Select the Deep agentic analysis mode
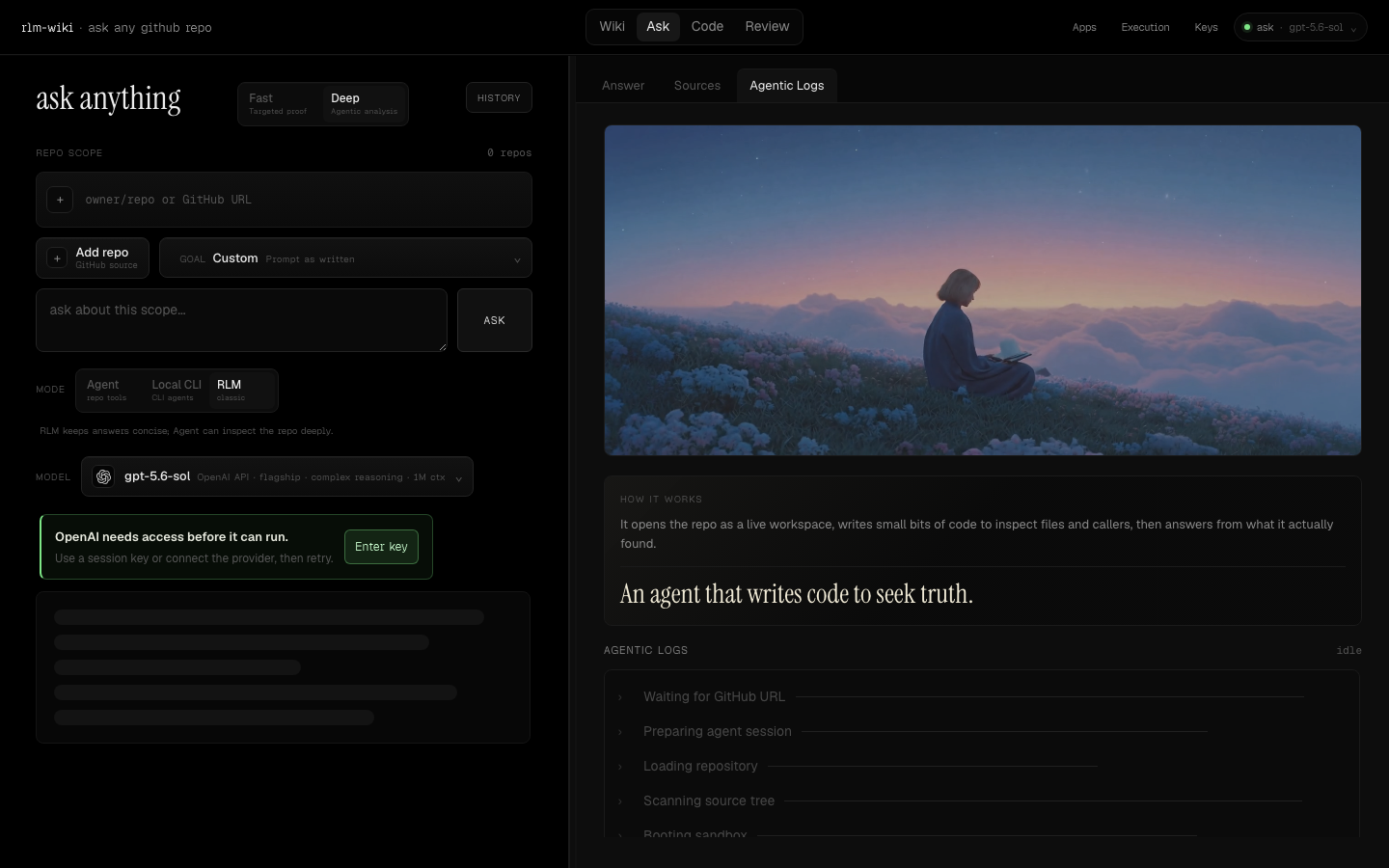This screenshot has width=1389, height=868. tap(364, 104)
